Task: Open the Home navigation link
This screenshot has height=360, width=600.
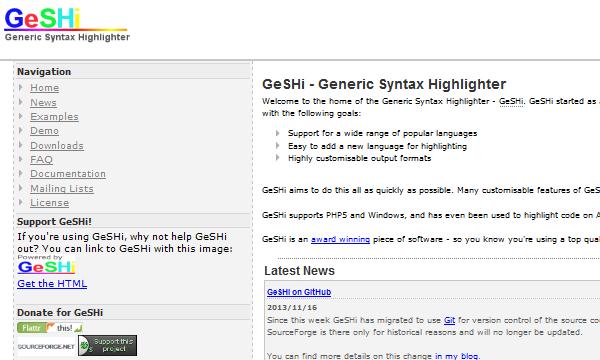Action: 45,88
